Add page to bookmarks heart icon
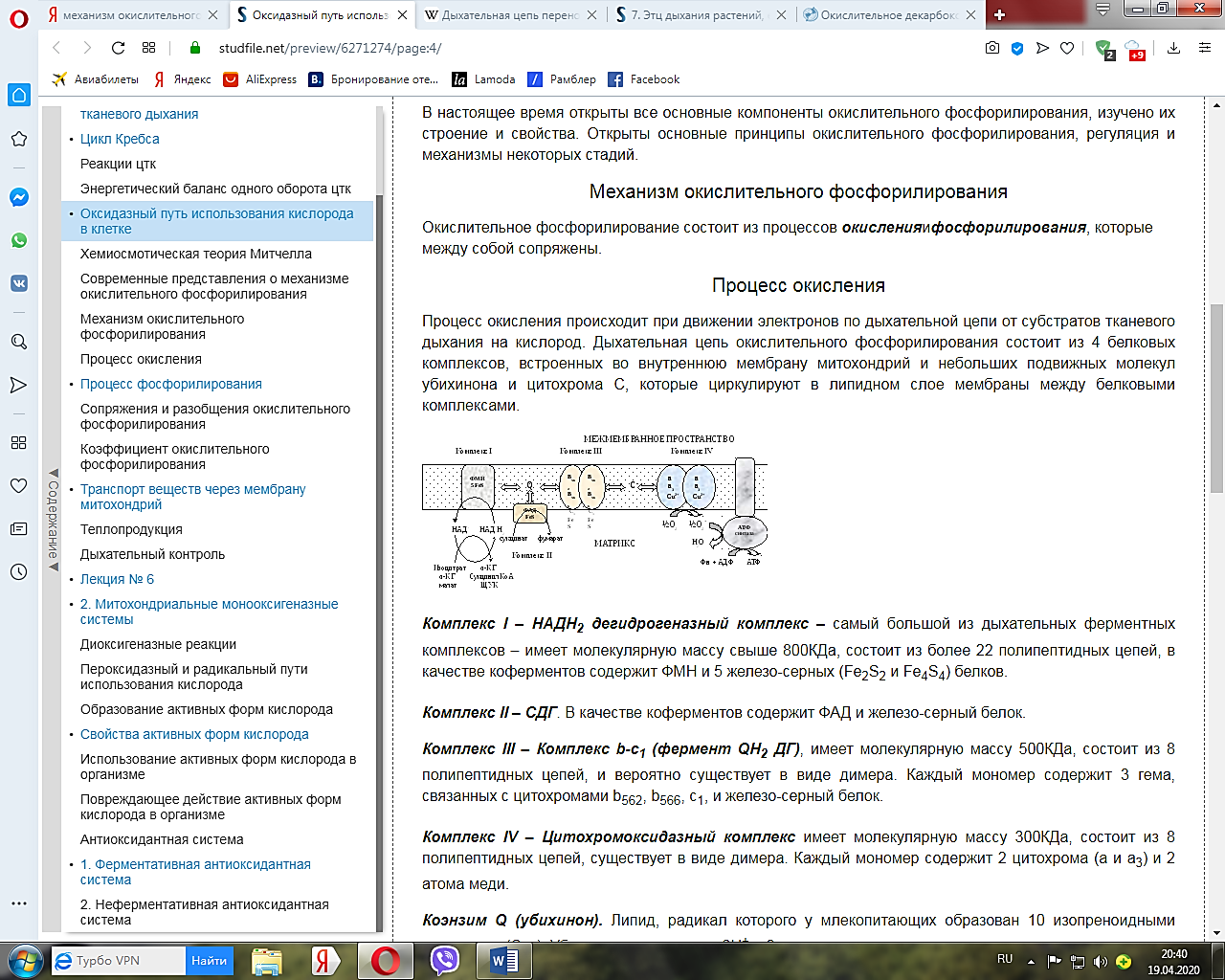Screen dimensions: 1225x980 pos(1067,48)
